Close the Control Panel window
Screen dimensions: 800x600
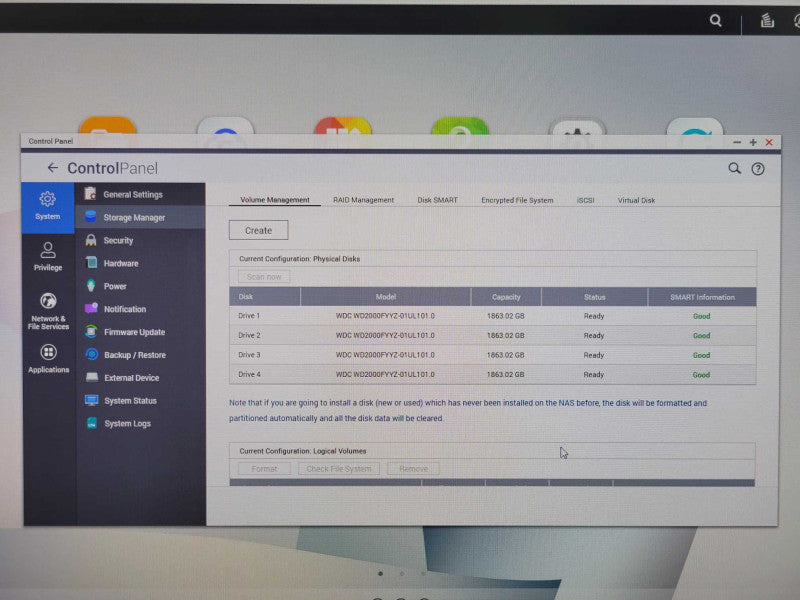769,142
